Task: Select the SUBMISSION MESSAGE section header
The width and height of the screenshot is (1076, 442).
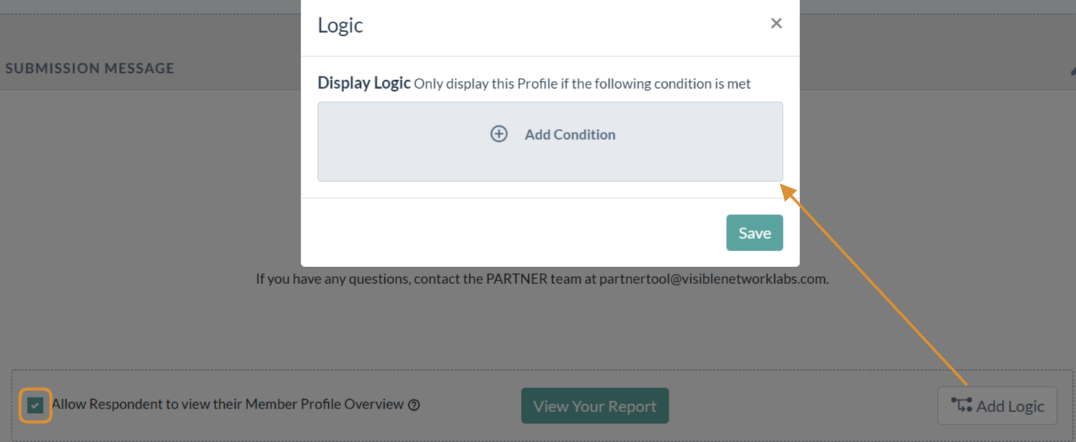Action: (90, 69)
